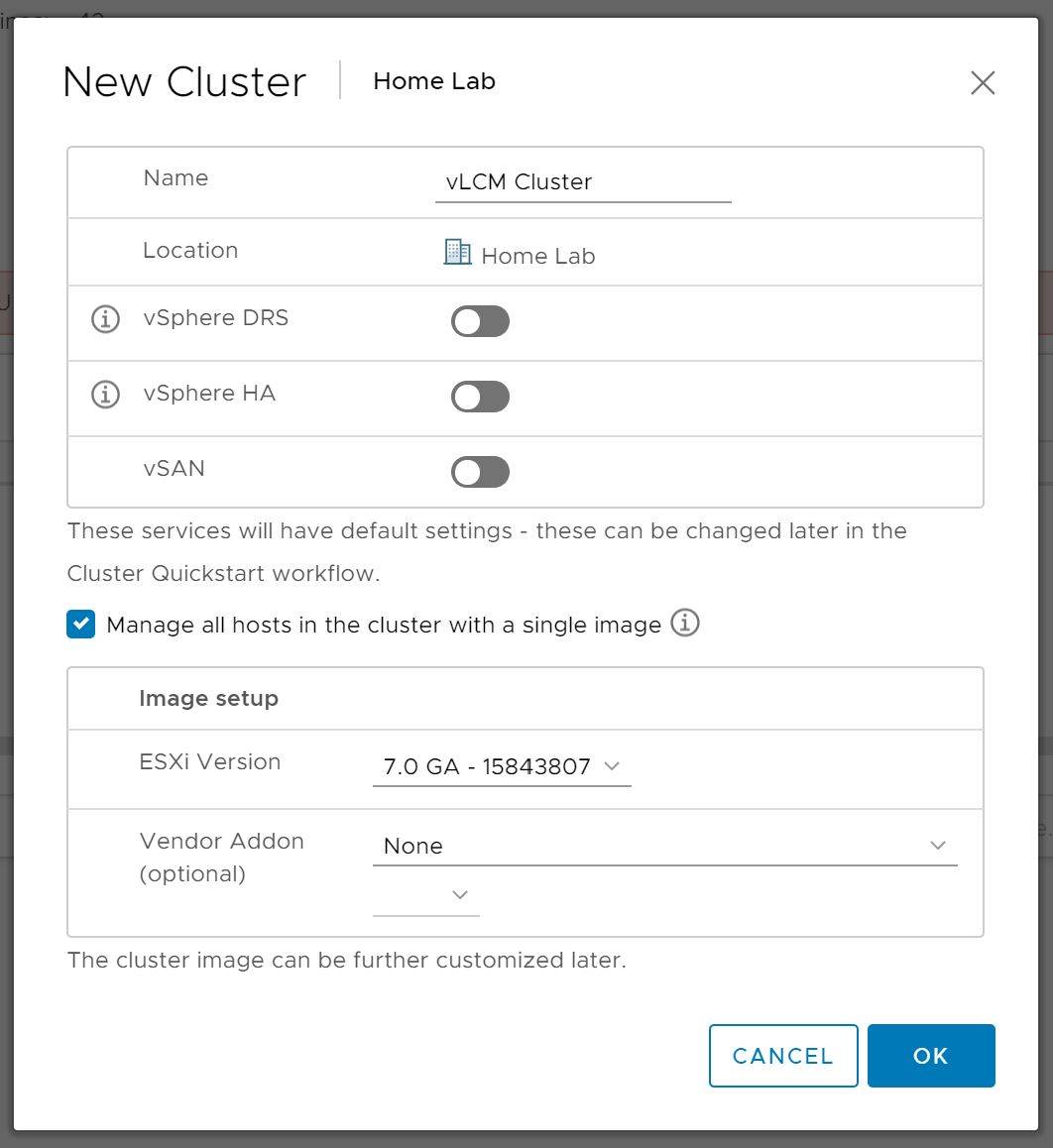Click inside the cluster Name field
The width and height of the screenshot is (1053, 1148).
click(582, 181)
